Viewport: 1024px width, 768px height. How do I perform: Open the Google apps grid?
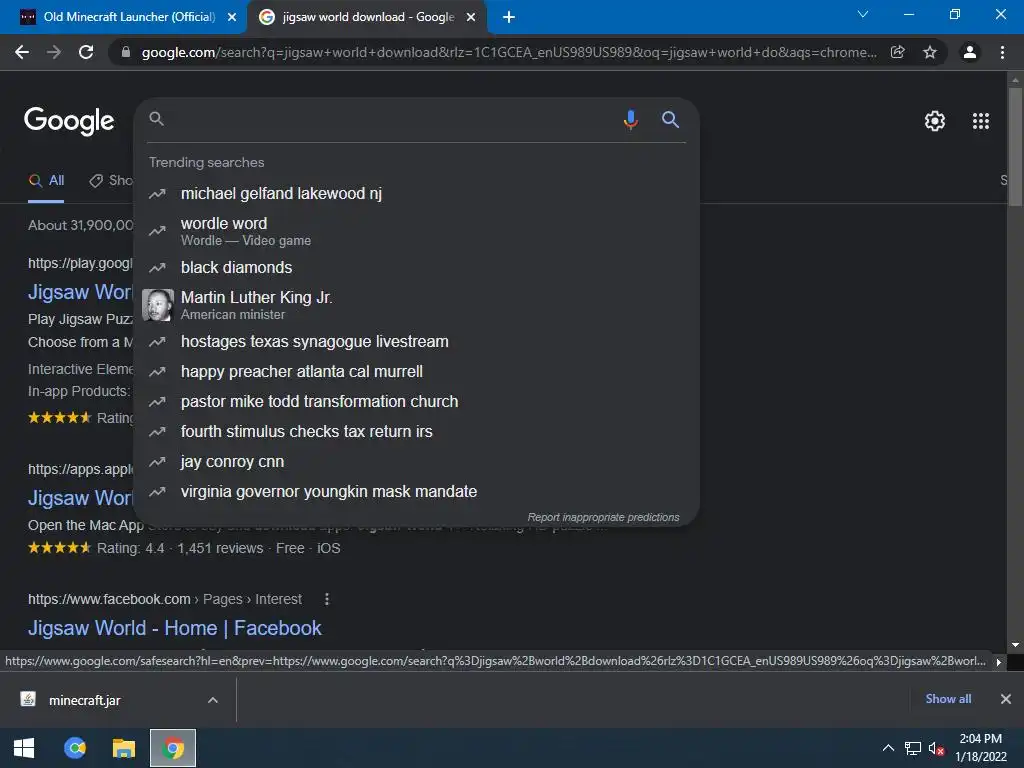[x=981, y=121]
